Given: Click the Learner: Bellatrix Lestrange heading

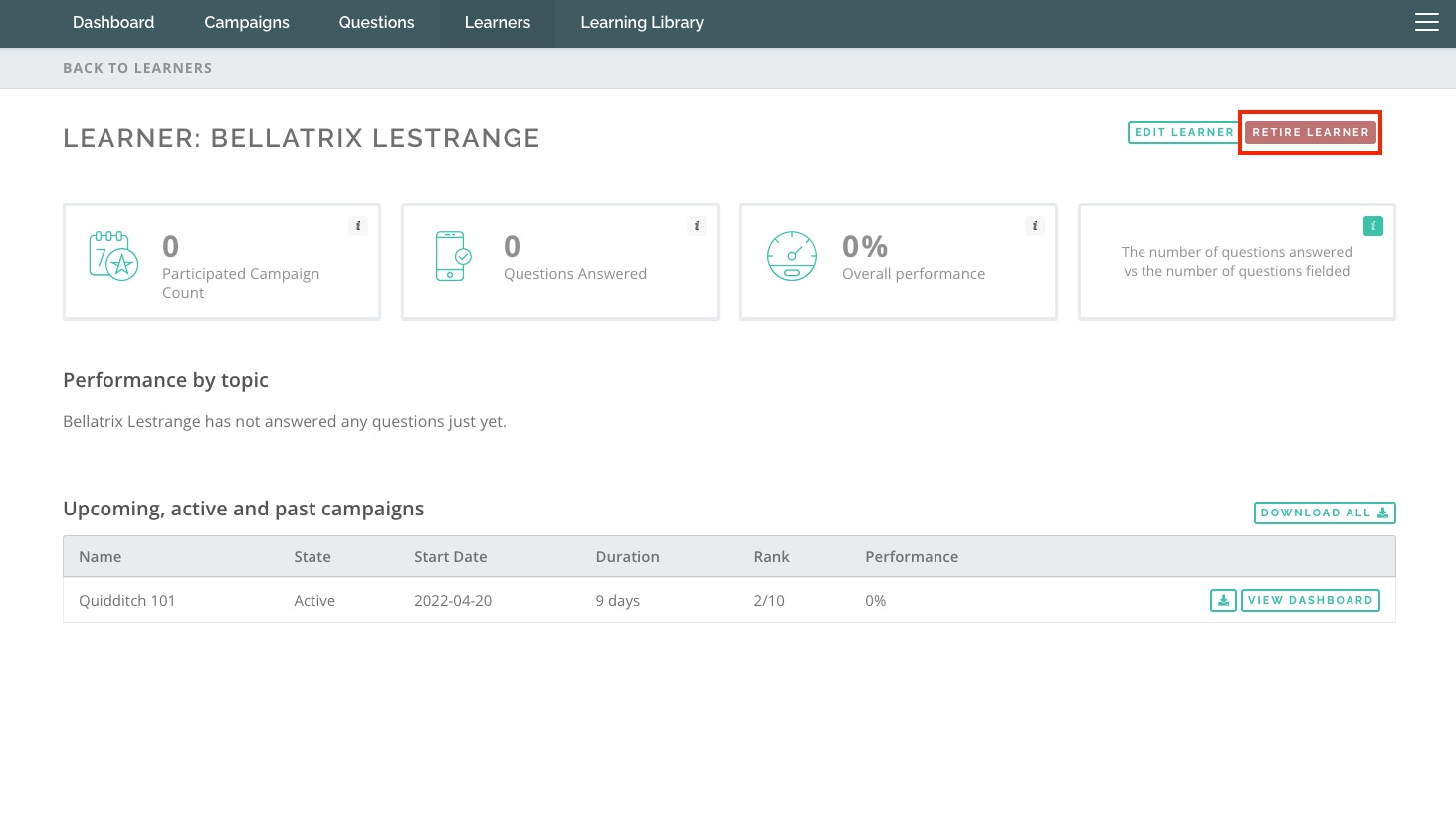Looking at the screenshot, I should (302, 138).
